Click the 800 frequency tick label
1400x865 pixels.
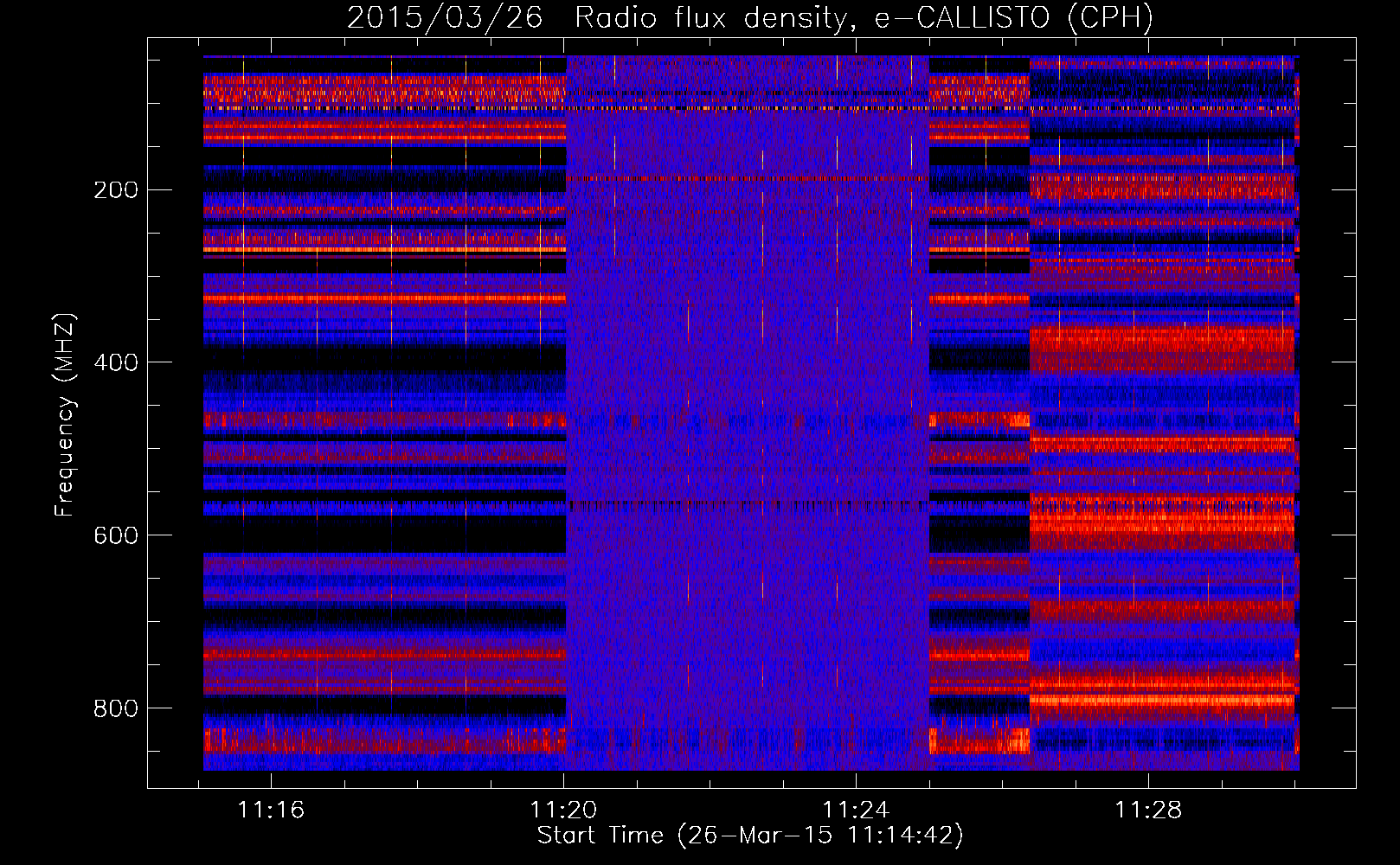[x=115, y=708]
